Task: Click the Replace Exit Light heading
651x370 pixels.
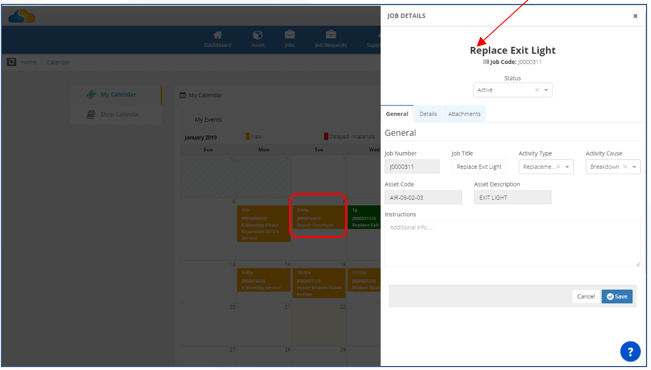Action: 512,50
